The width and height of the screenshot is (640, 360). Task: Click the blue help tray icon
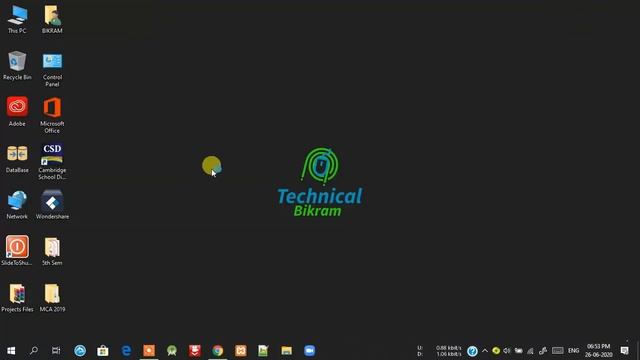coord(472,351)
